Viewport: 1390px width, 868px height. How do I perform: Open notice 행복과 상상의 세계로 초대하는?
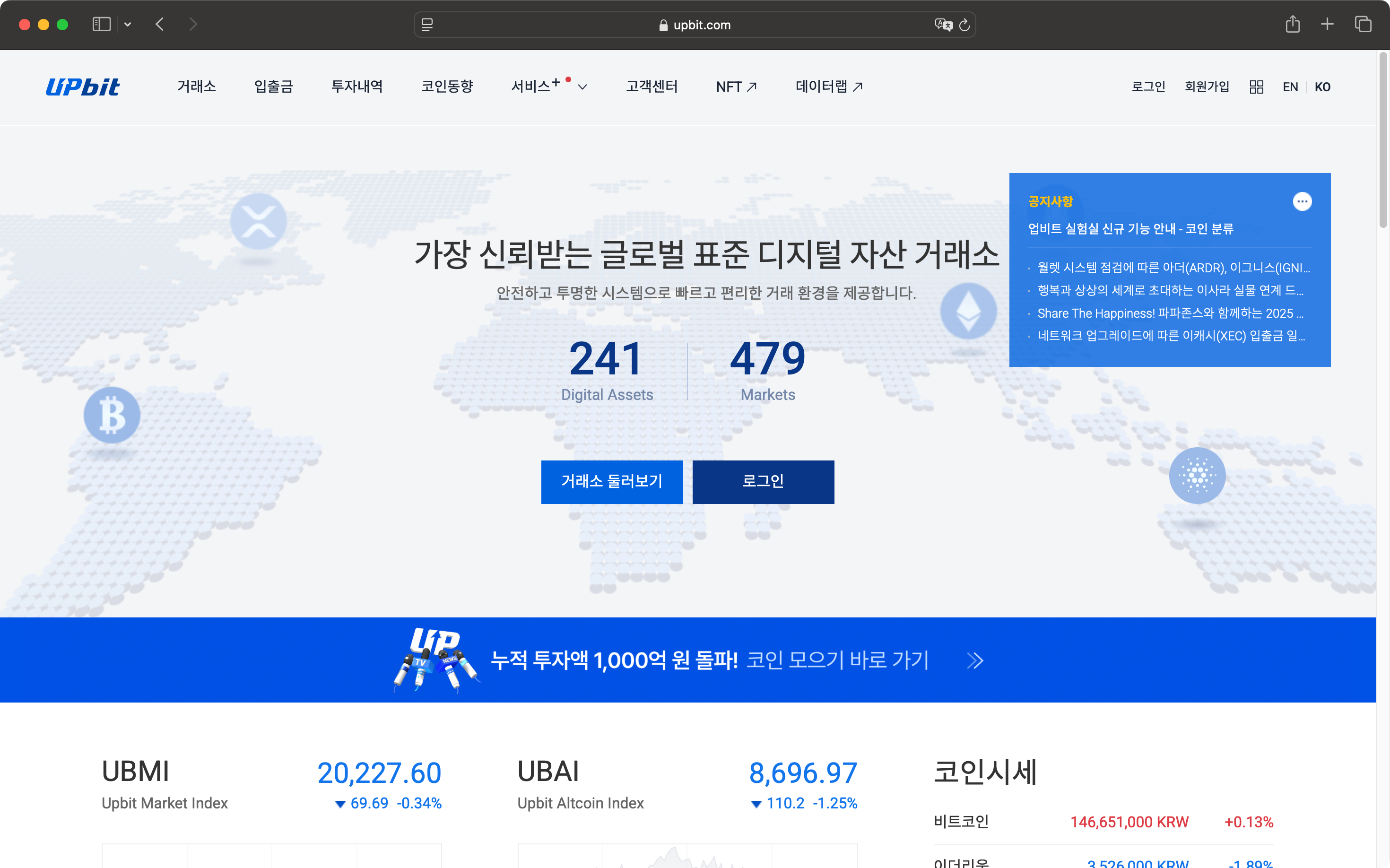(1170, 290)
